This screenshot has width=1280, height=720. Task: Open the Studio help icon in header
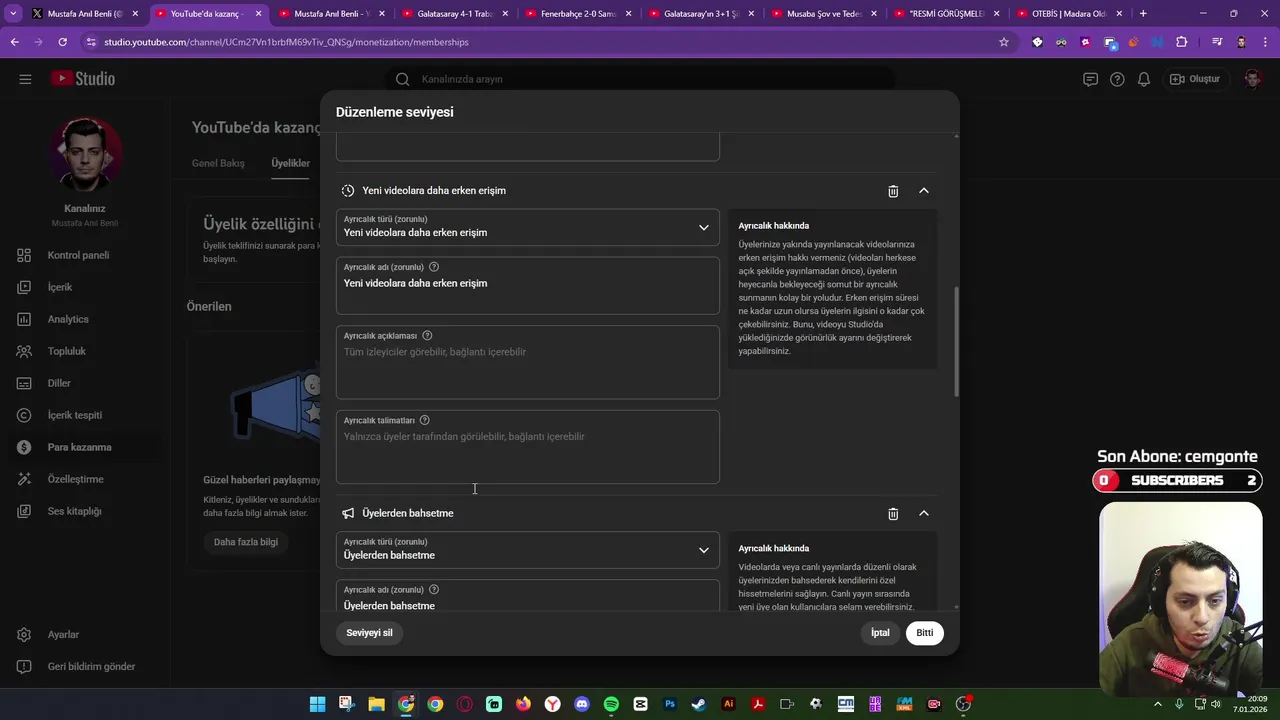[x=1117, y=79]
